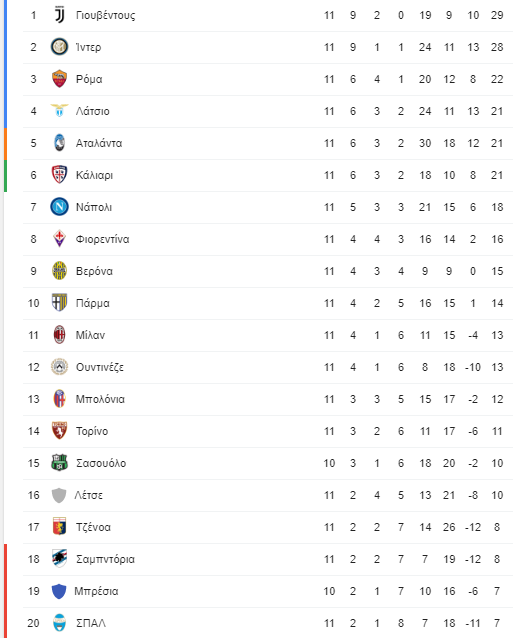The height and width of the screenshot is (638, 513).
Task: Select the Μπολόνια team name
Action: [x=100, y=399]
